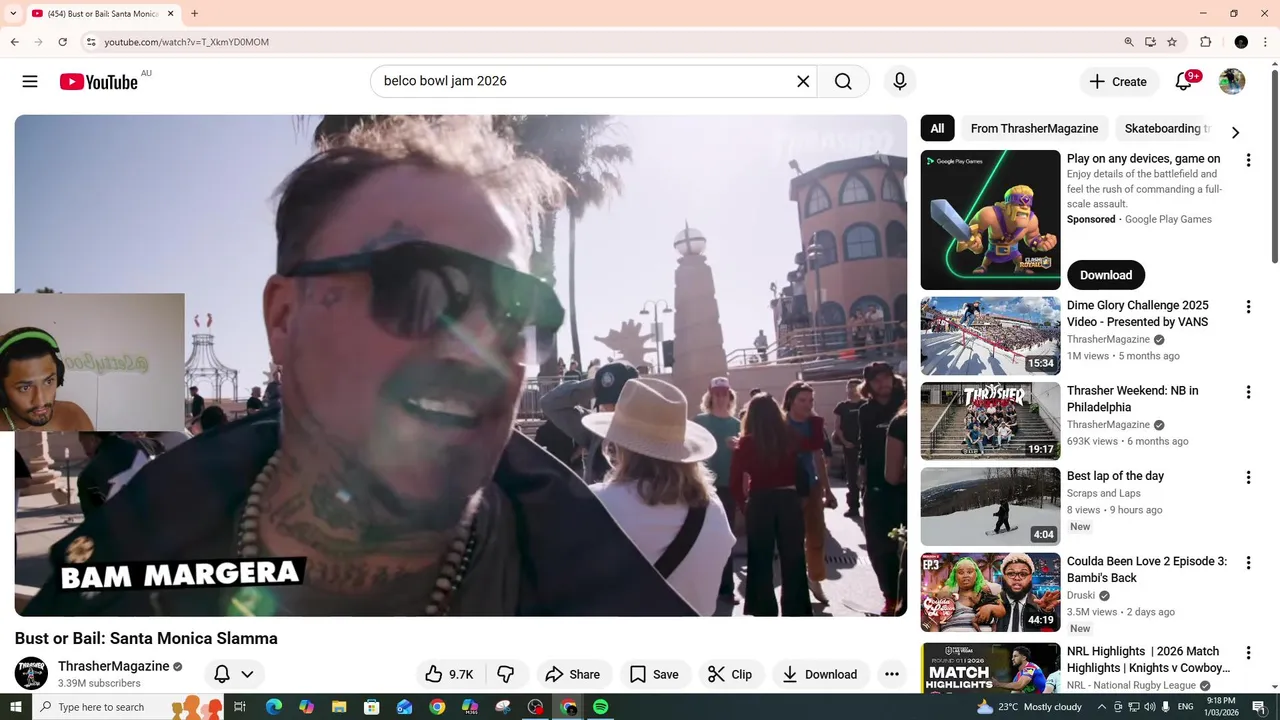
Task: Download the video from action bar
Action: pyautogui.click(x=820, y=674)
